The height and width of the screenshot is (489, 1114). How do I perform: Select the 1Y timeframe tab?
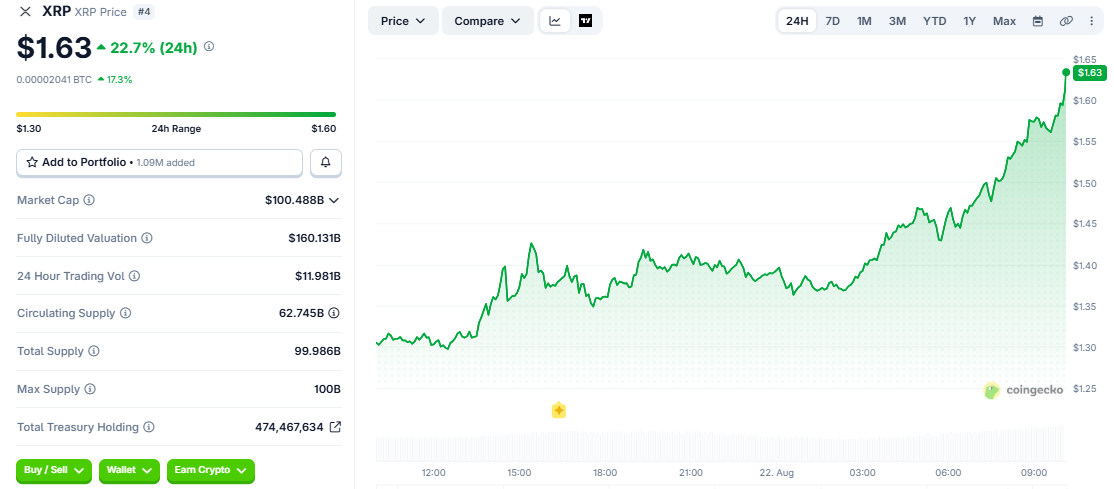click(970, 21)
